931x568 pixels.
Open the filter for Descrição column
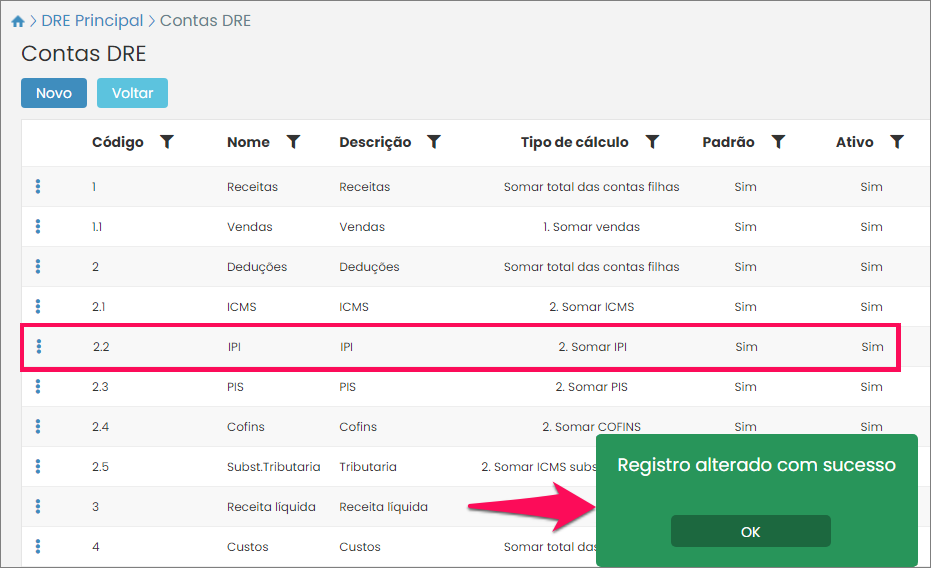coord(434,142)
